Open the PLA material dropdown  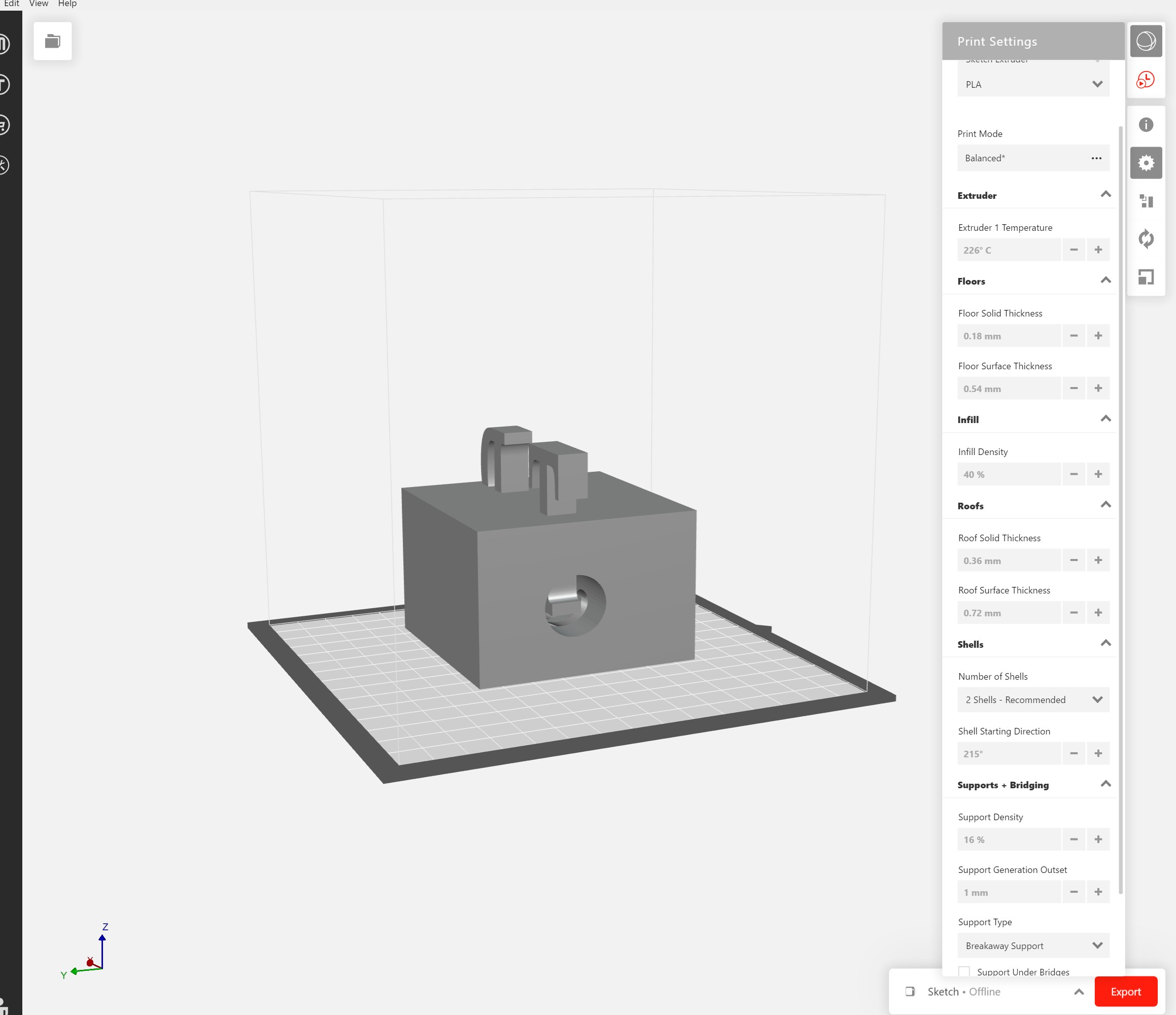pyautogui.click(x=1032, y=85)
